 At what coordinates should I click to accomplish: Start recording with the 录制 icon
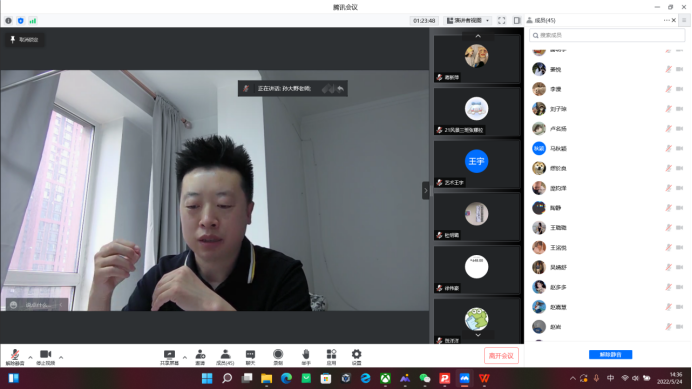pyautogui.click(x=278, y=357)
